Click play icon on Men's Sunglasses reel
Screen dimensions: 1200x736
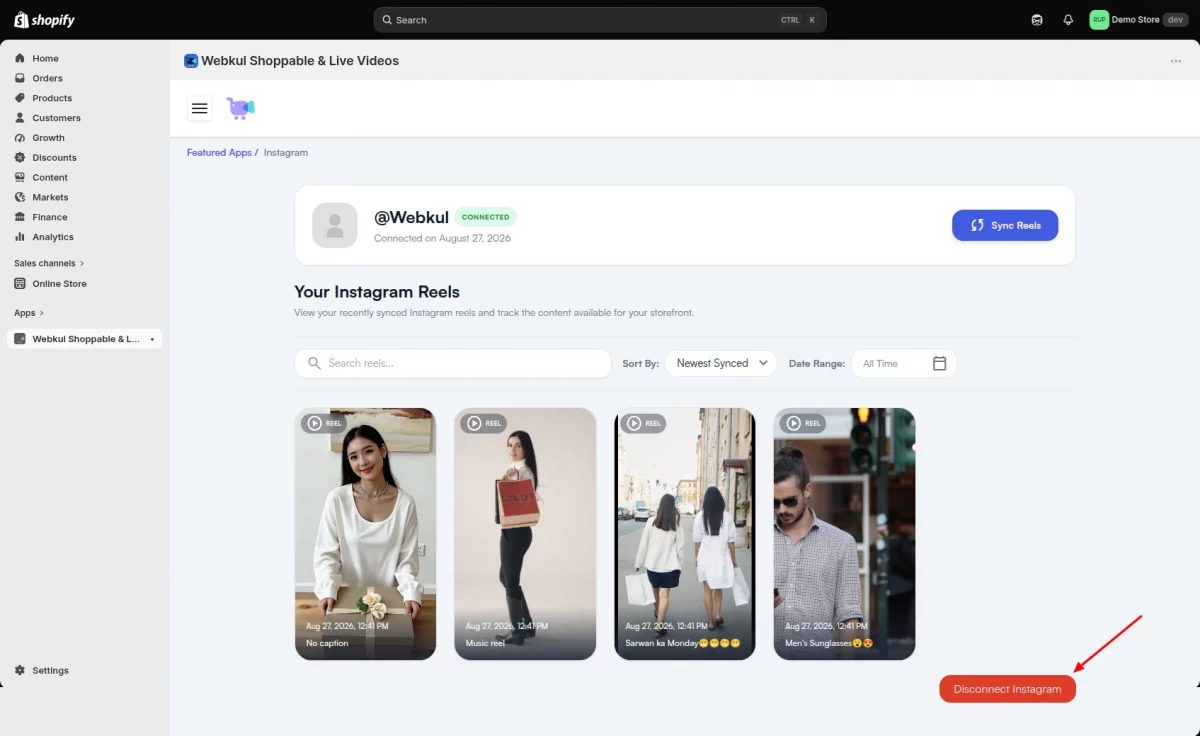(793, 423)
